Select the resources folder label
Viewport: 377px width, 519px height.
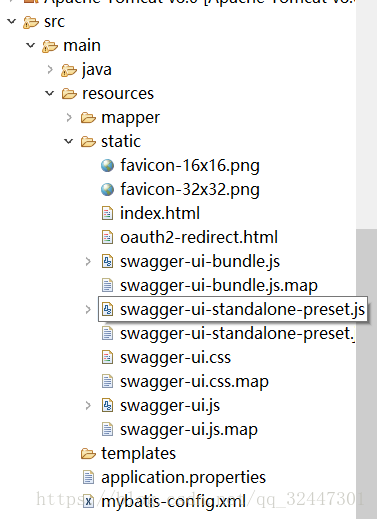(x=118, y=94)
